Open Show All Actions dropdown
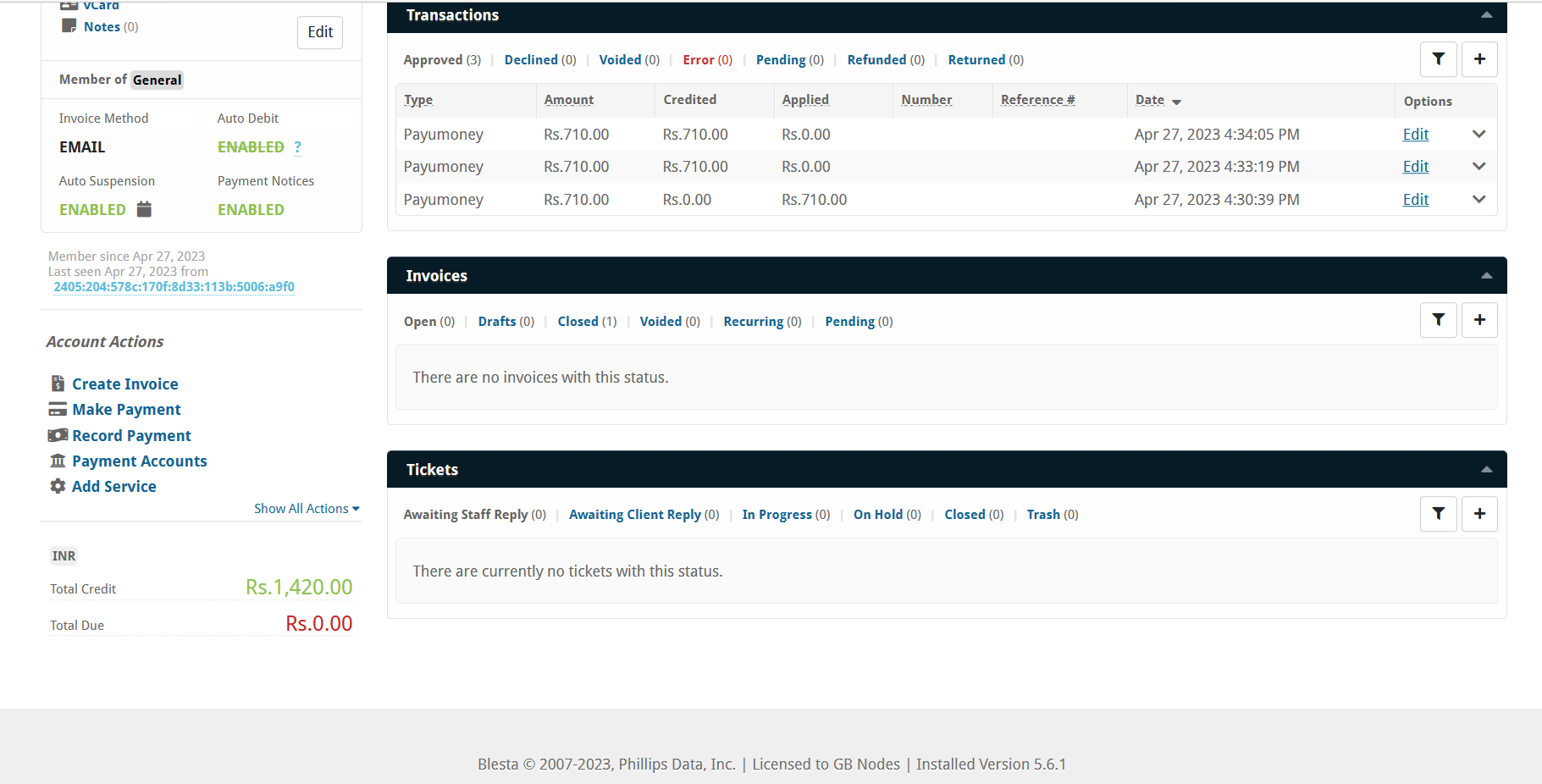Viewport: 1542px width, 784px height. (x=307, y=508)
